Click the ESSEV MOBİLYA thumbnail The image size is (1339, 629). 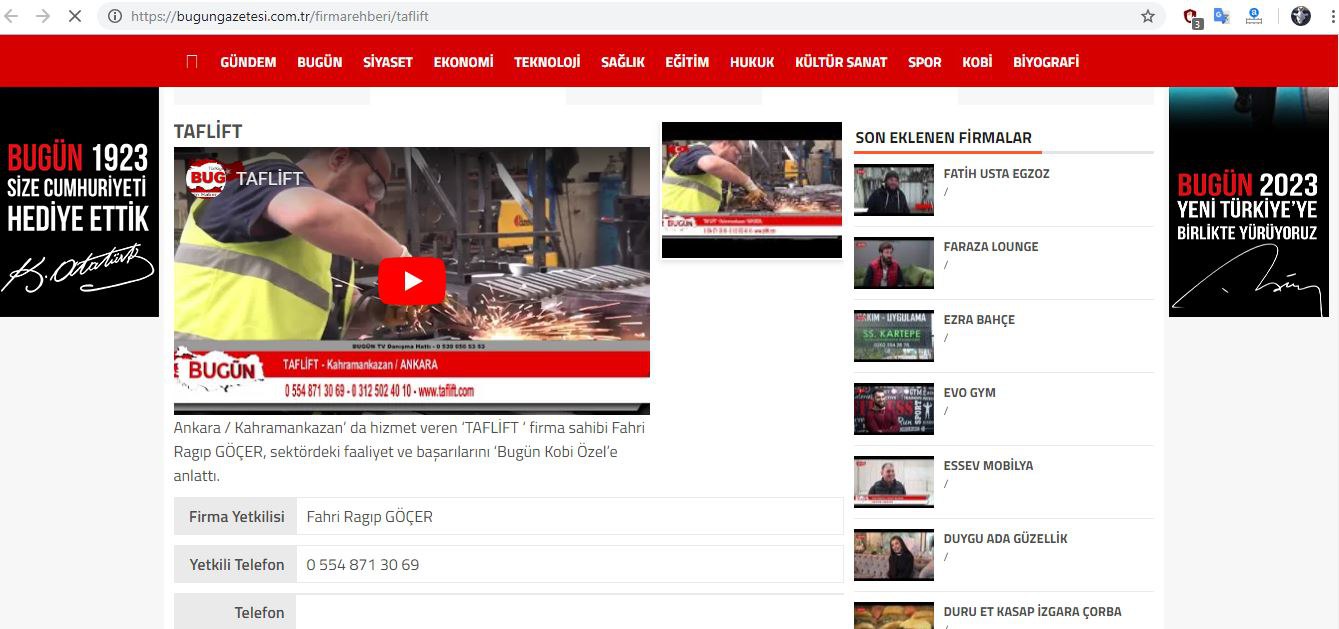tap(894, 482)
